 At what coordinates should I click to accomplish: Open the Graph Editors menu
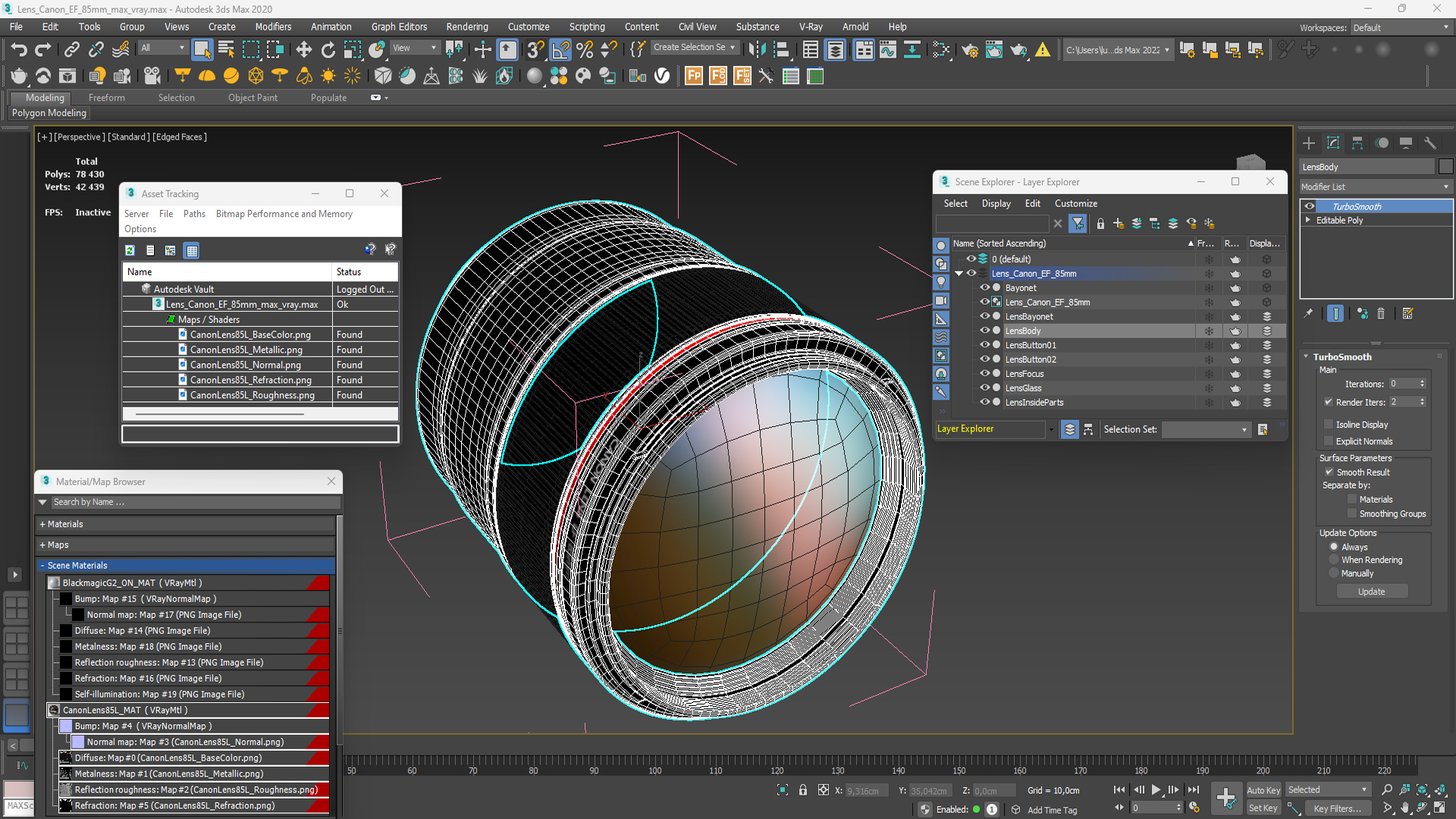(x=398, y=27)
